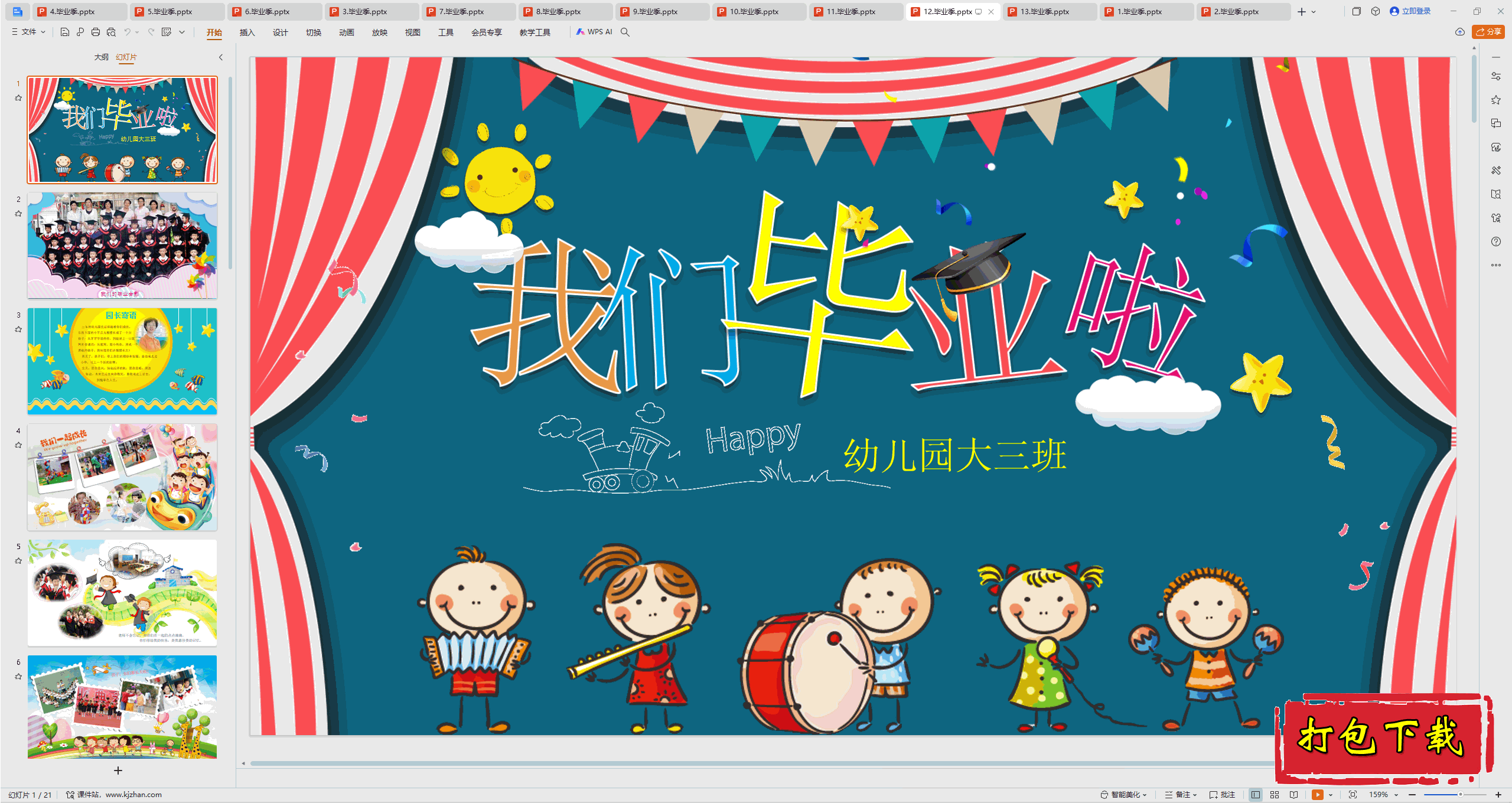
Task: Click the zoom in plus button
Action: [1498, 795]
